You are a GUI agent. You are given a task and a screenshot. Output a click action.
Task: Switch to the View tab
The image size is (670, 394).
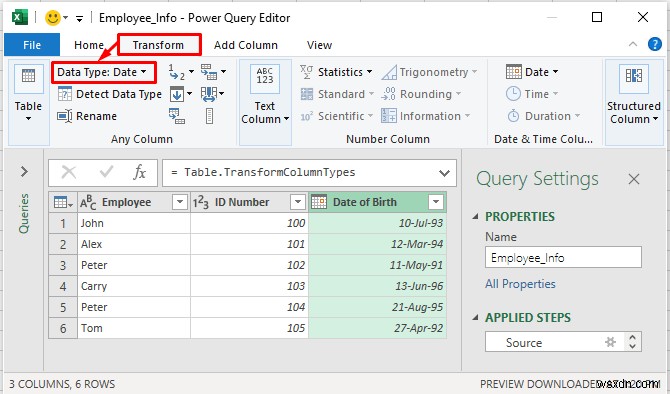[x=319, y=45]
